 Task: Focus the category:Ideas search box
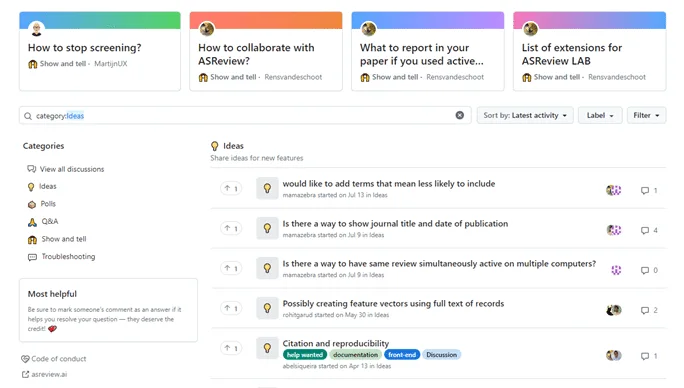coord(245,116)
